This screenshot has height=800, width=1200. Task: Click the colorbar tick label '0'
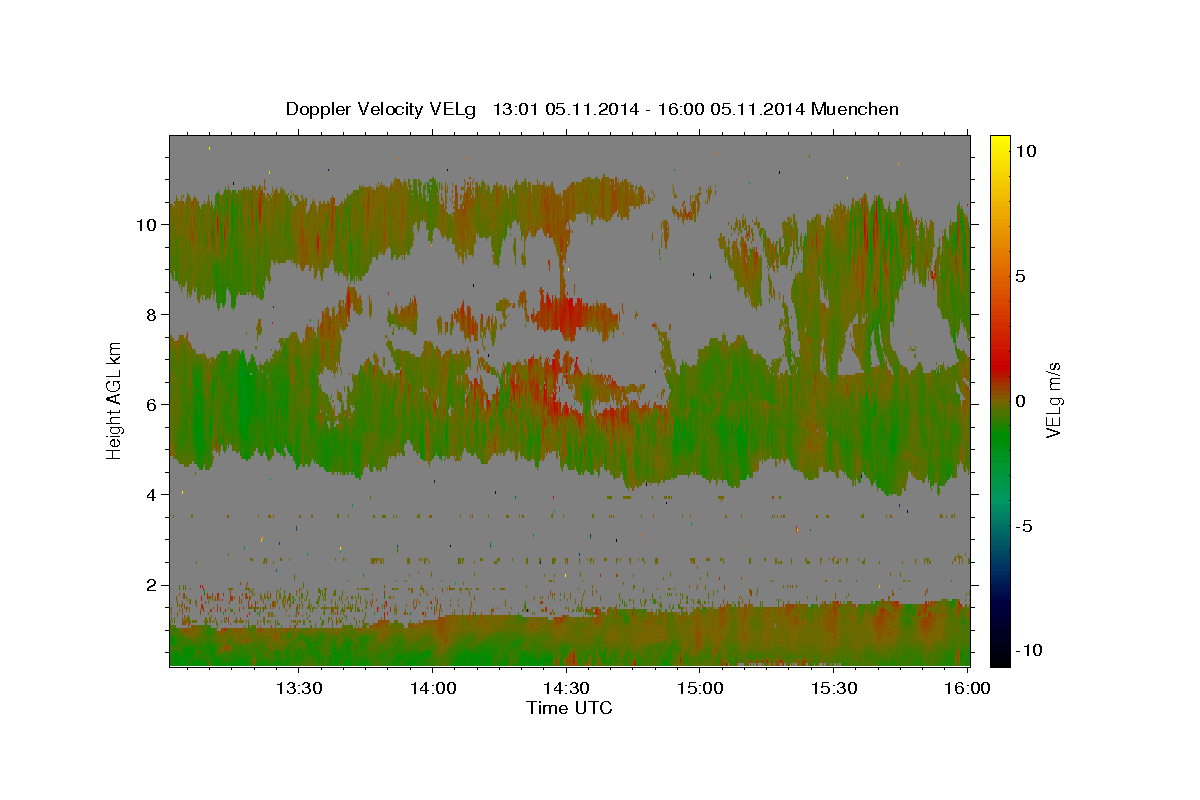click(x=1021, y=401)
